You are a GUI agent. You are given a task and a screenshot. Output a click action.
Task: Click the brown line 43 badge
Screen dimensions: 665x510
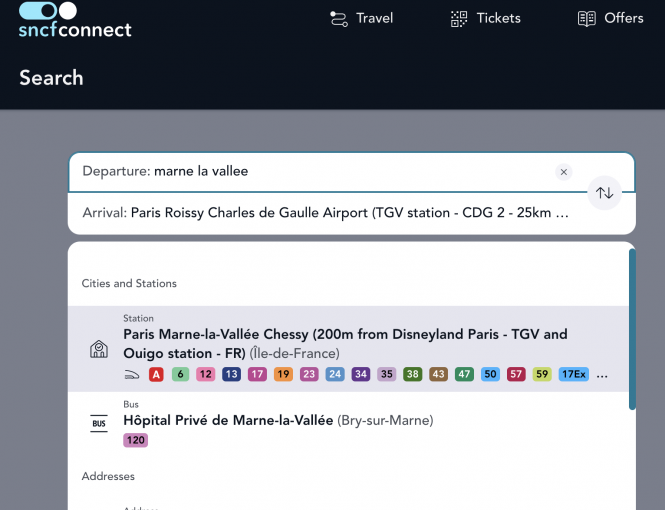[439, 374]
